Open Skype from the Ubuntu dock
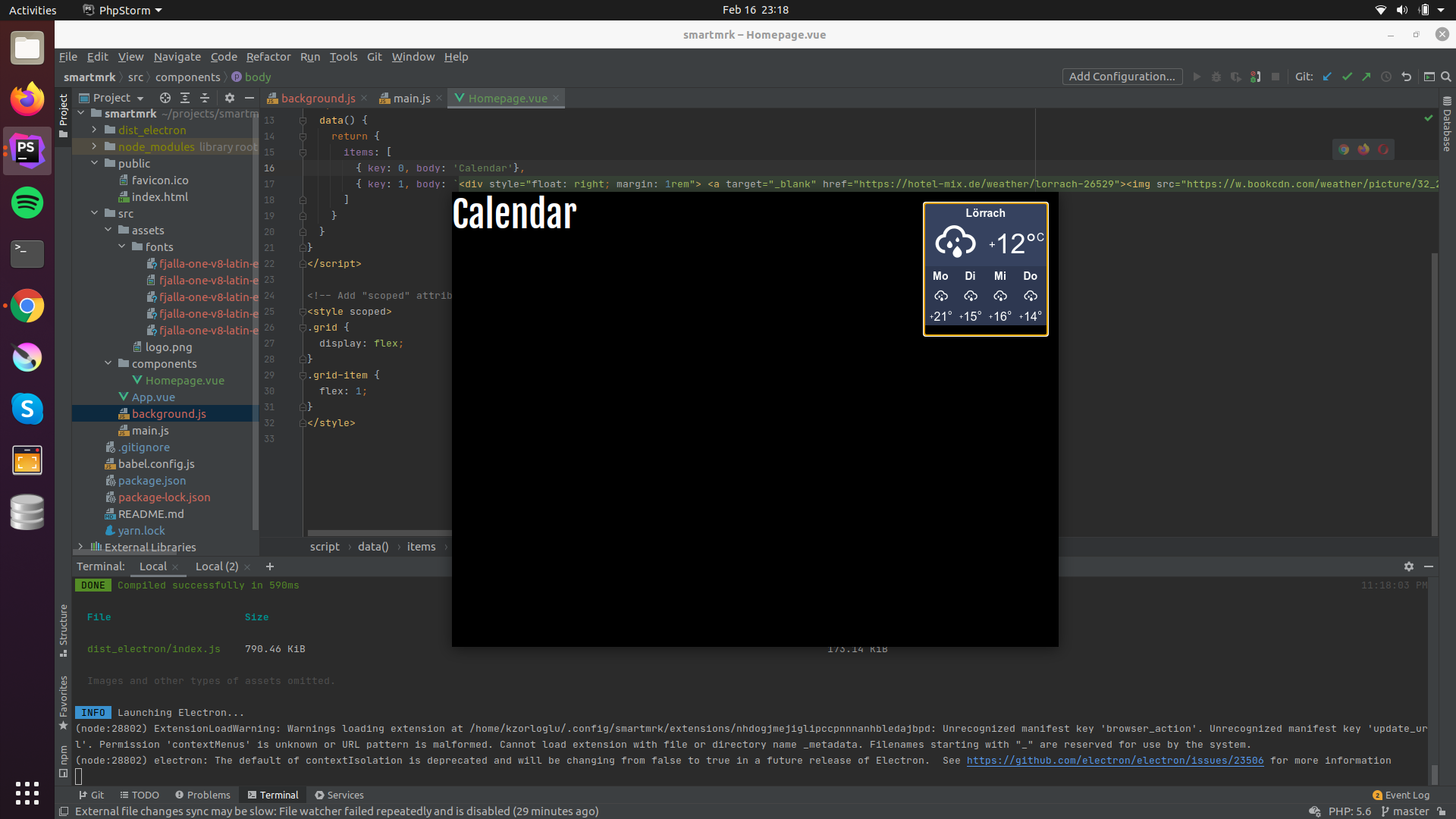 27,409
